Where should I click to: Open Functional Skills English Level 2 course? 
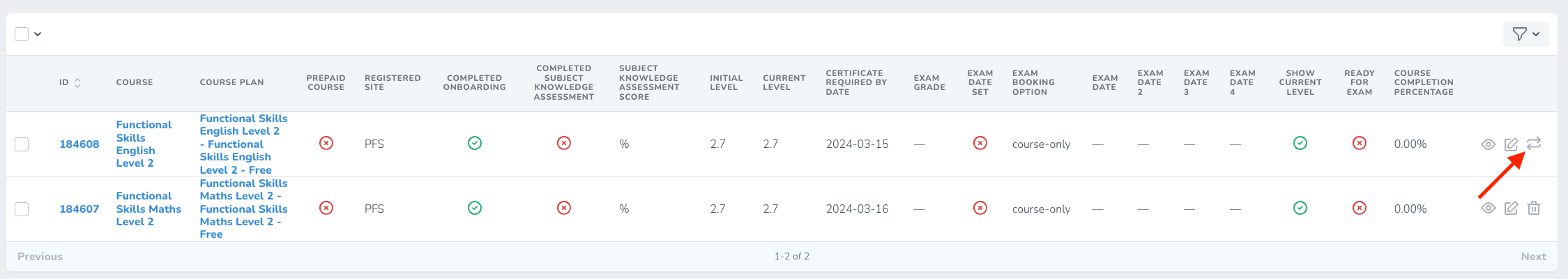(x=144, y=144)
